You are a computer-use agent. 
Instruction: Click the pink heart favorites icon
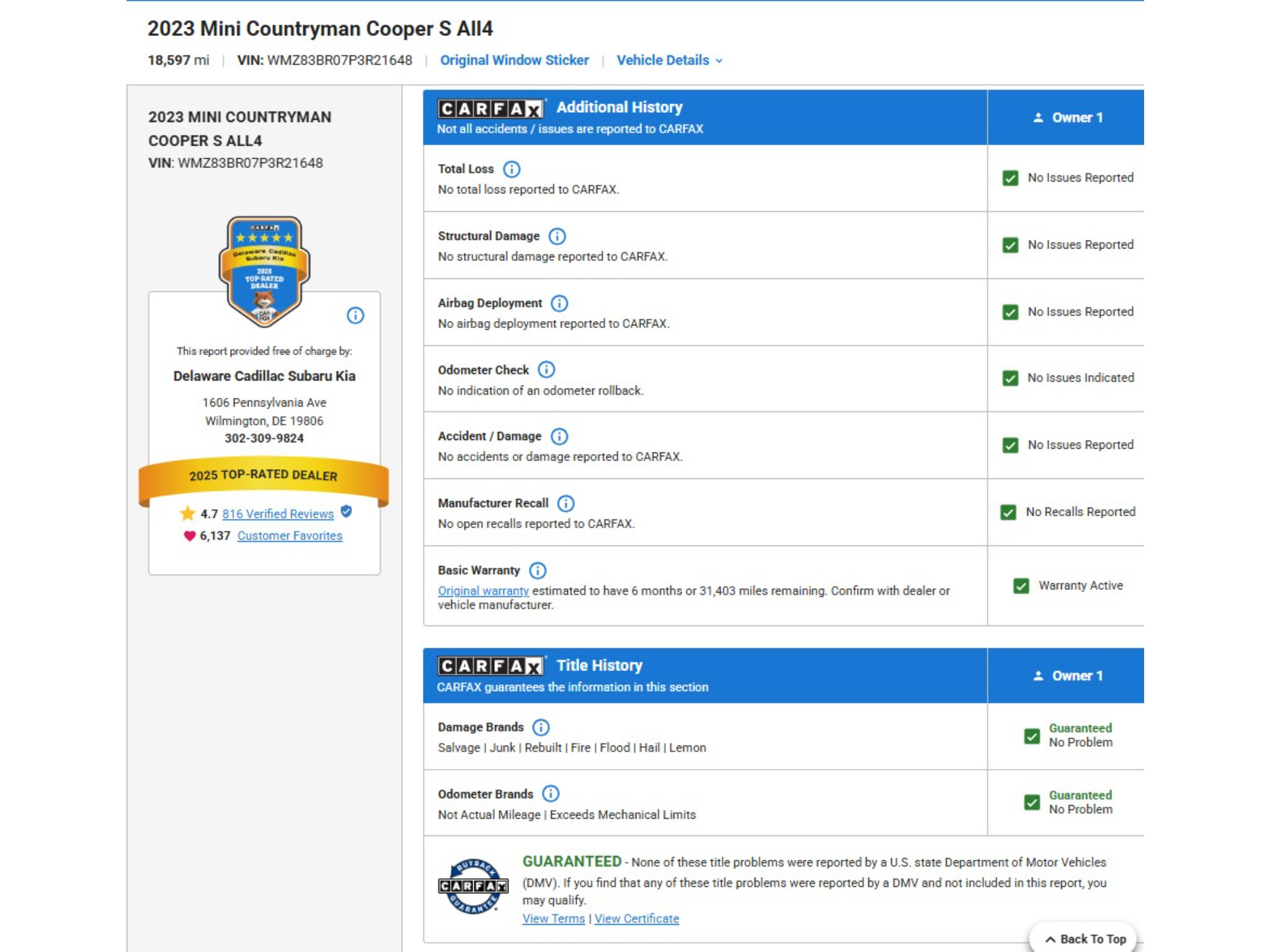pos(190,536)
